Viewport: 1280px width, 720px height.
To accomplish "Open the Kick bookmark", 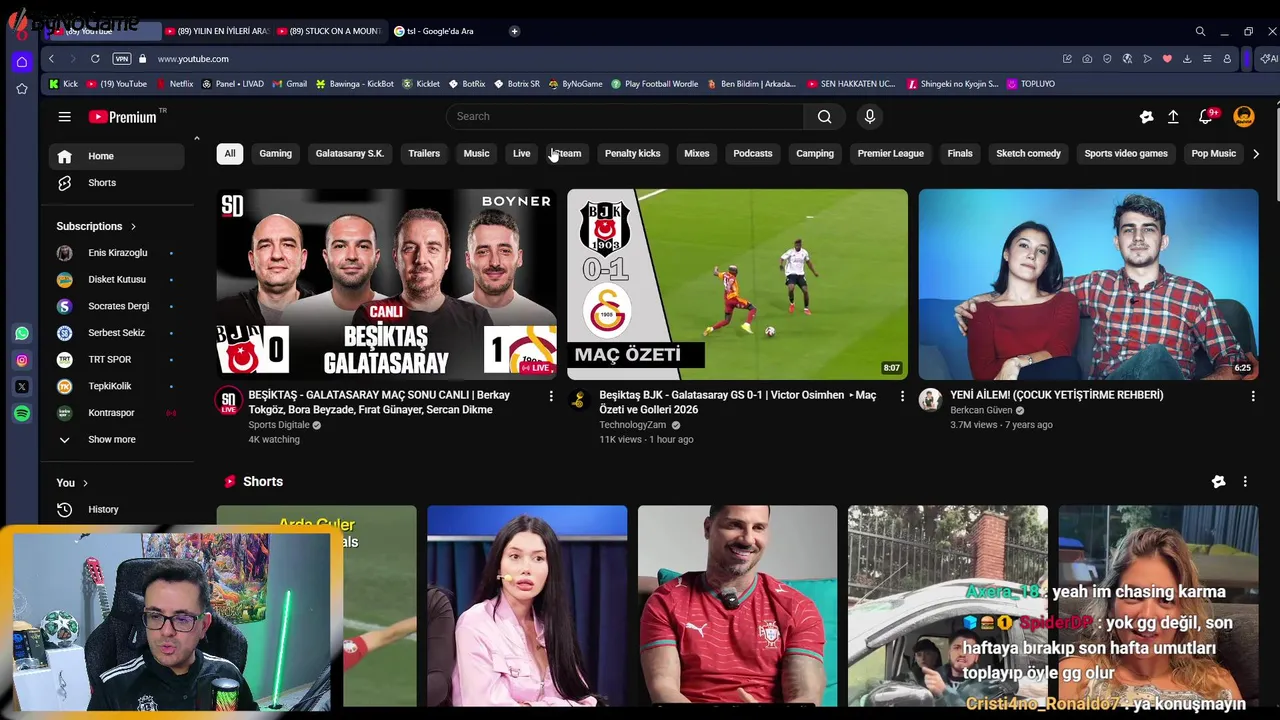I will (63, 84).
